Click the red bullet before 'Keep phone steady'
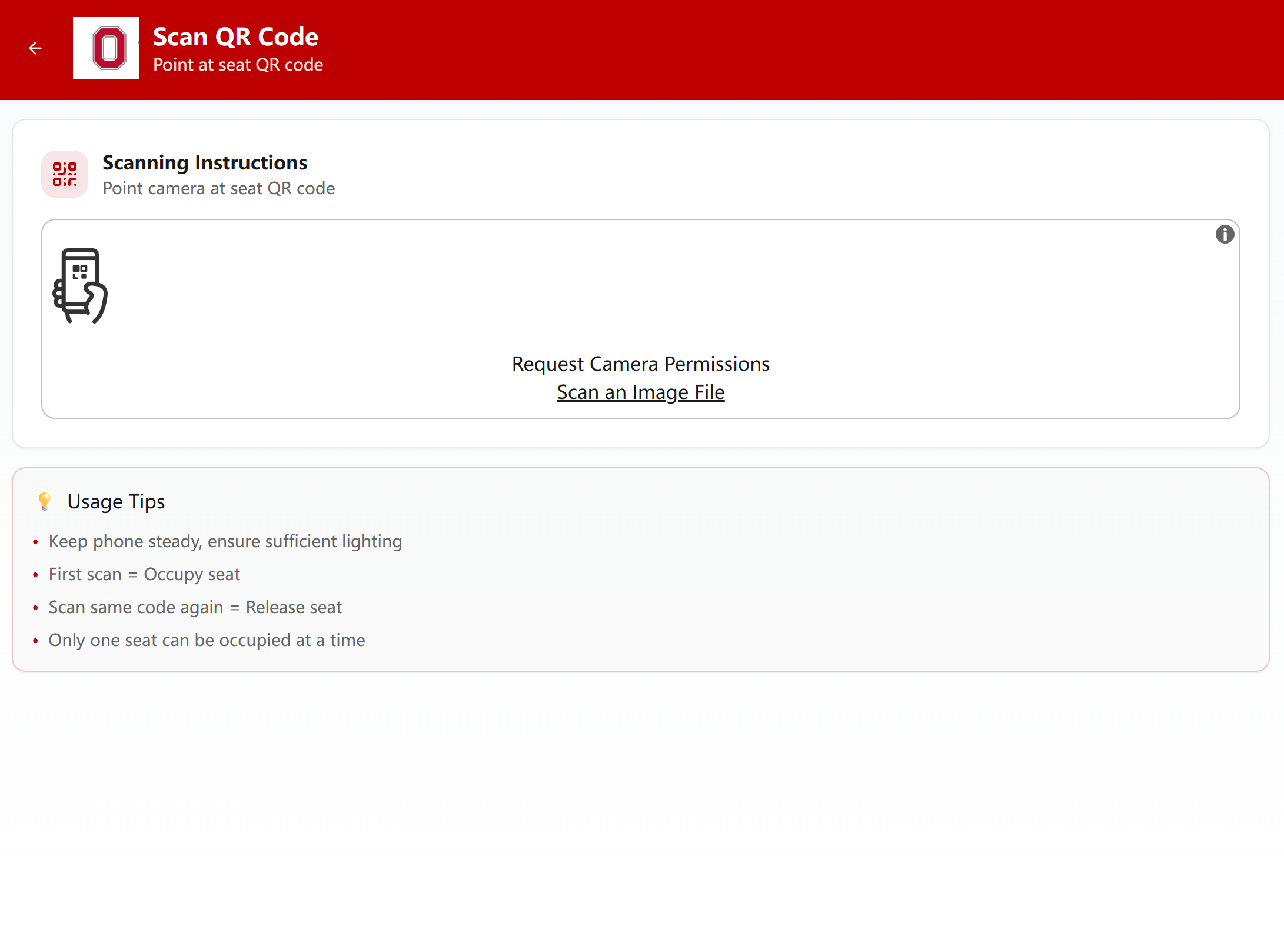Viewport: 1284px width, 952px height. (x=35, y=542)
